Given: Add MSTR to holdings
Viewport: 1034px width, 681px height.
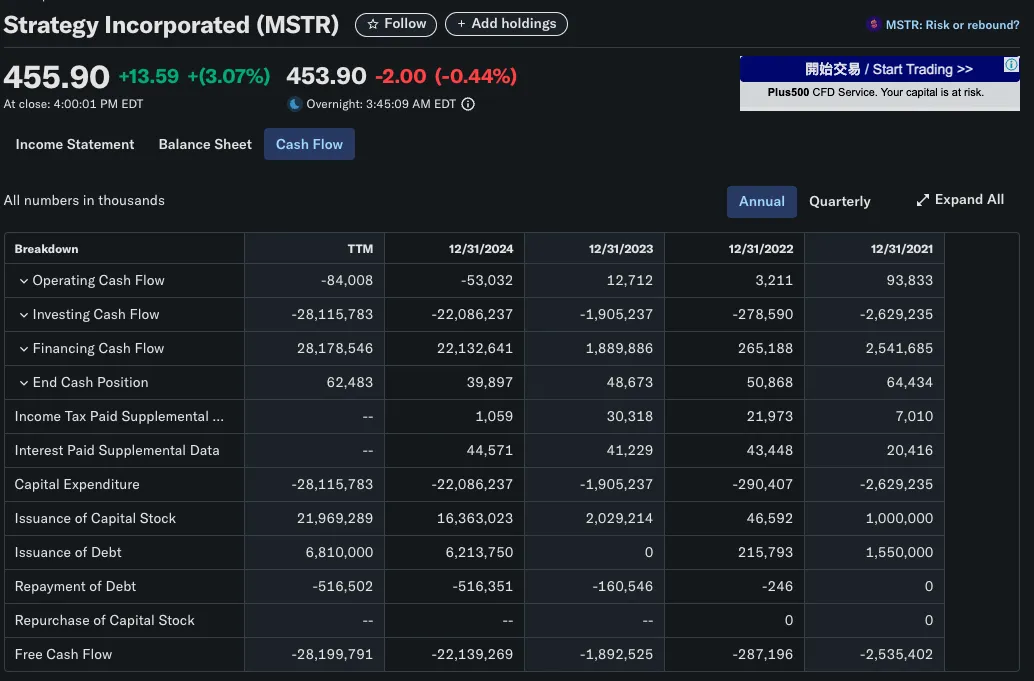Looking at the screenshot, I should [x=506, y=24].
